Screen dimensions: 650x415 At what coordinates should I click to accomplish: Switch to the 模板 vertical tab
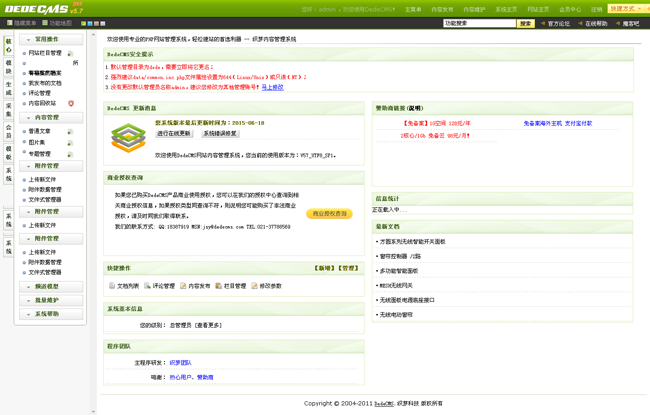[9, 153]
